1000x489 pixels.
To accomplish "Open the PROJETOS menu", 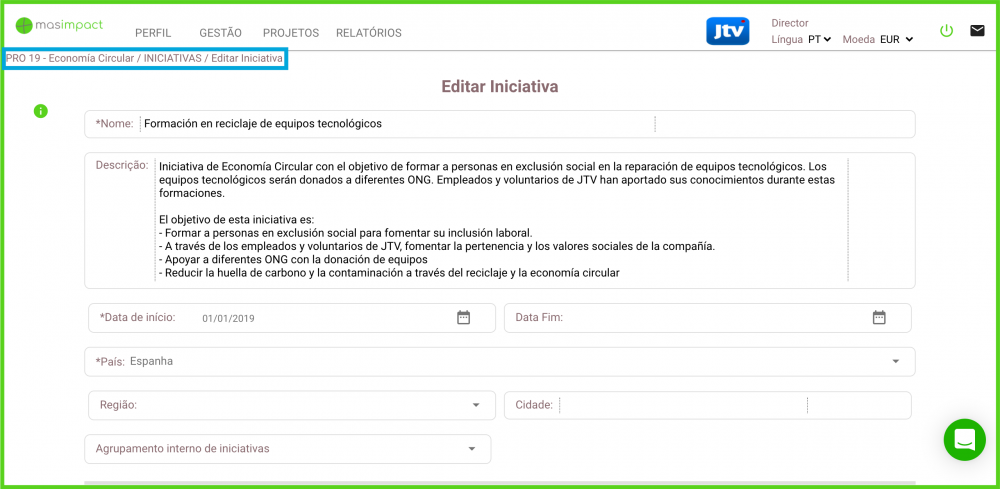I will pyautogui.click(x=291, y=33).
